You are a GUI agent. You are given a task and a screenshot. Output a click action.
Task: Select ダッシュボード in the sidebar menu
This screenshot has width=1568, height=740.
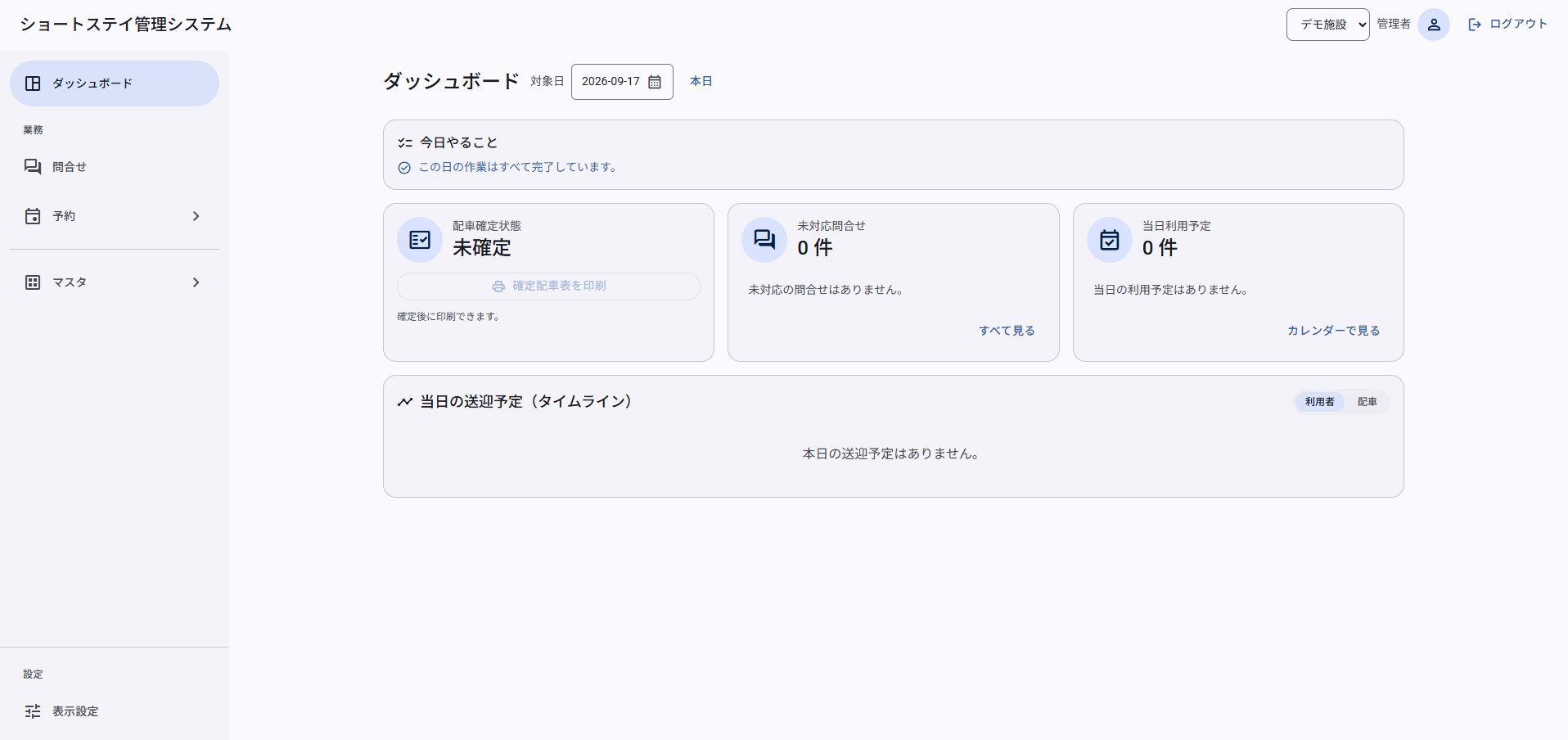pyautogui.click(x=115, y=83)
